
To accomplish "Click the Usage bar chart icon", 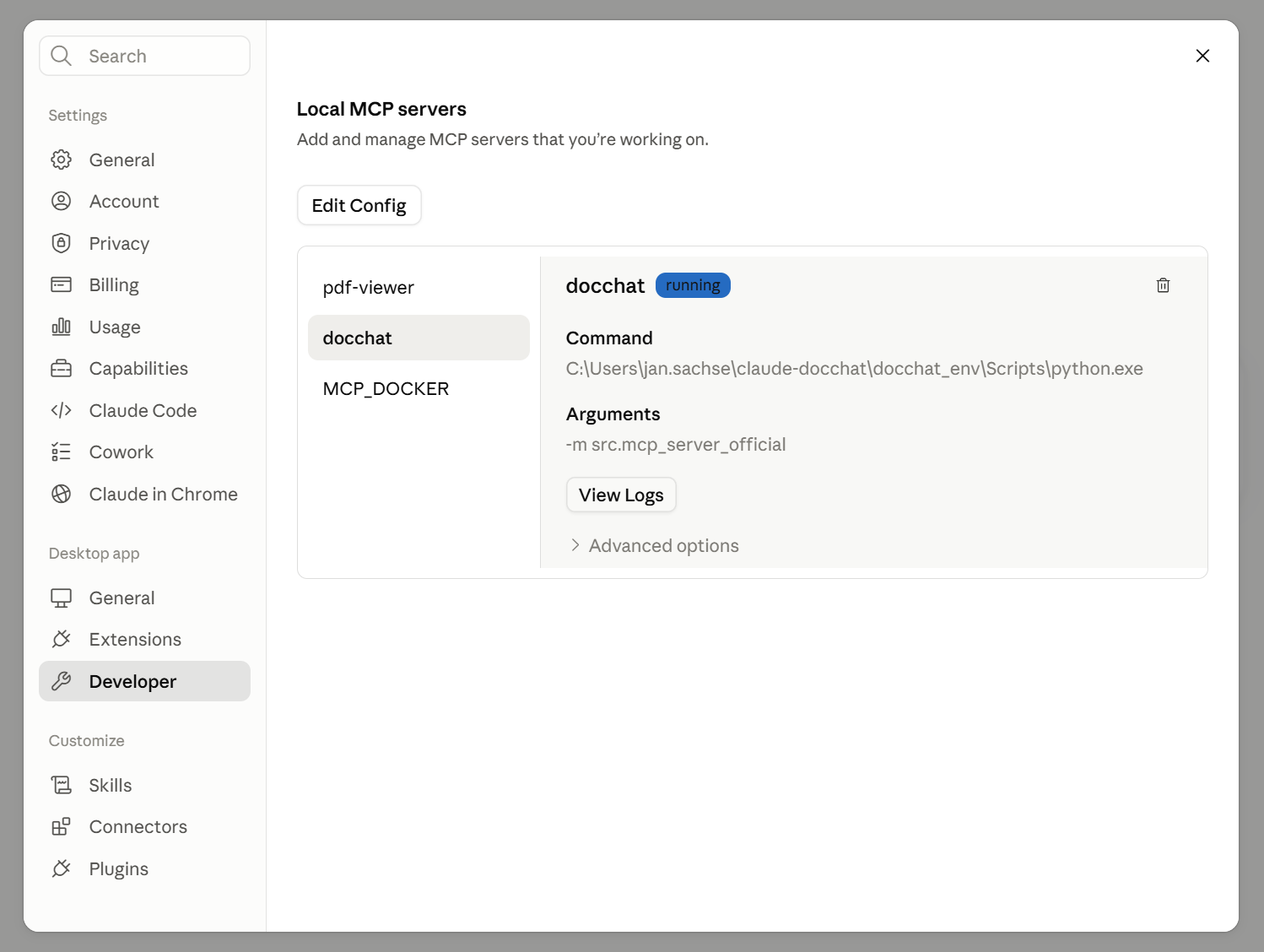I will click(61, 327).
